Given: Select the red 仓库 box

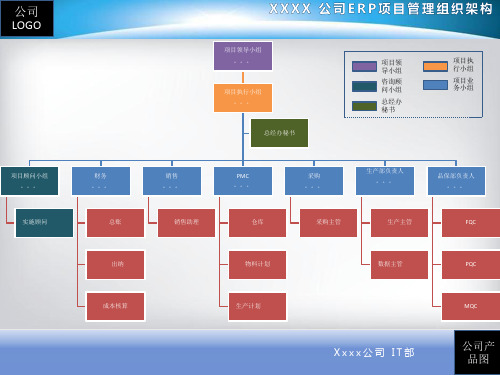Looking at the screenshot, I should 257,223.
